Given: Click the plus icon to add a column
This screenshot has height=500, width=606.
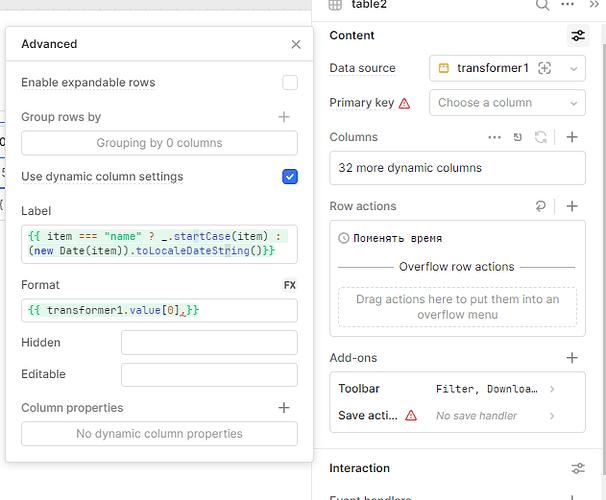Looking at the screenshot, I should (572, 137).
